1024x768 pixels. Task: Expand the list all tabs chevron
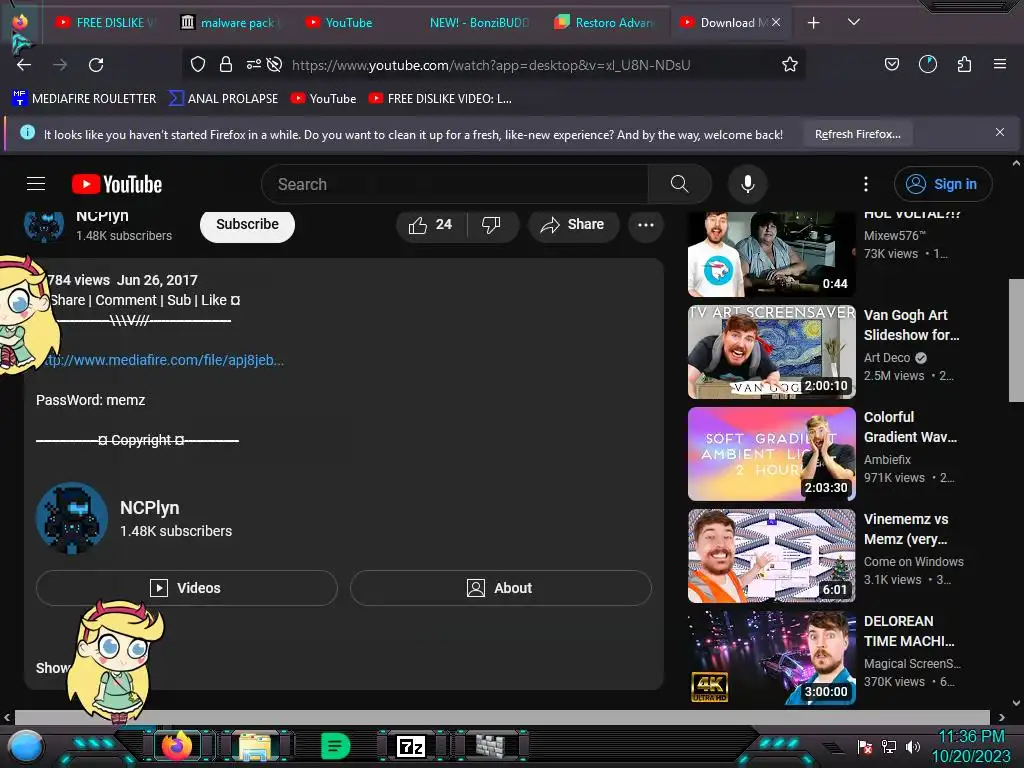point(853,22)
